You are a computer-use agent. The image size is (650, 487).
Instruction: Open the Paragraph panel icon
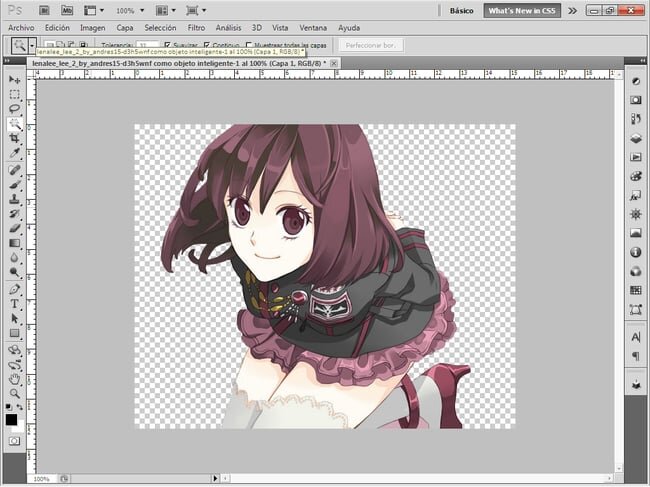(x=636, y=356)
